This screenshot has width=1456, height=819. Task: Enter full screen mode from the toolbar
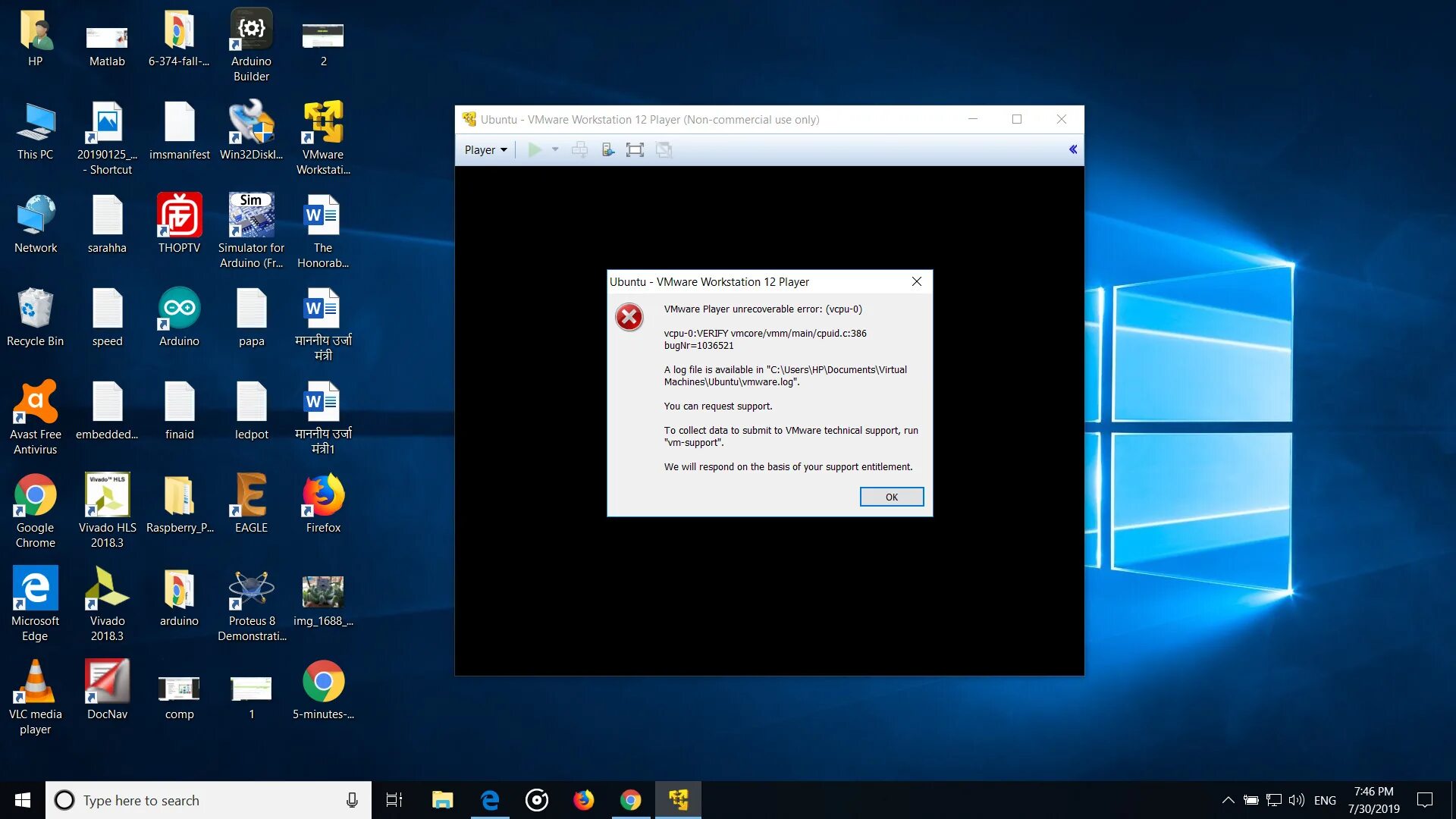[635, 150]
